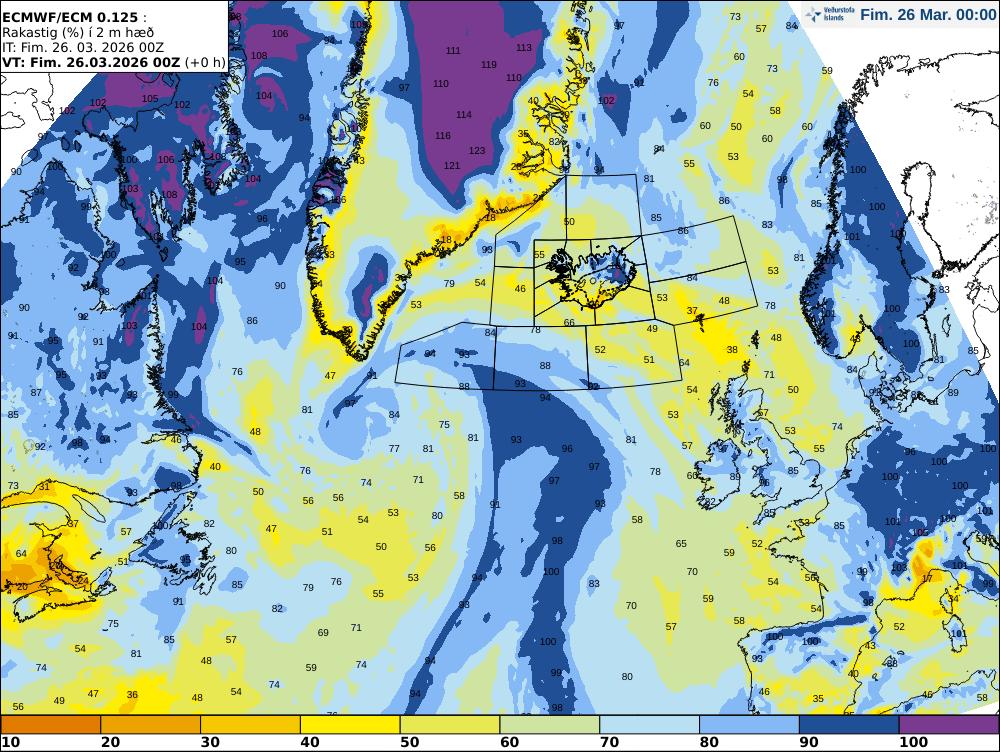Viewport: 1000px width, 752px height.
Task: Click the '65' value west of France
Action: click(x=681, y=544)
